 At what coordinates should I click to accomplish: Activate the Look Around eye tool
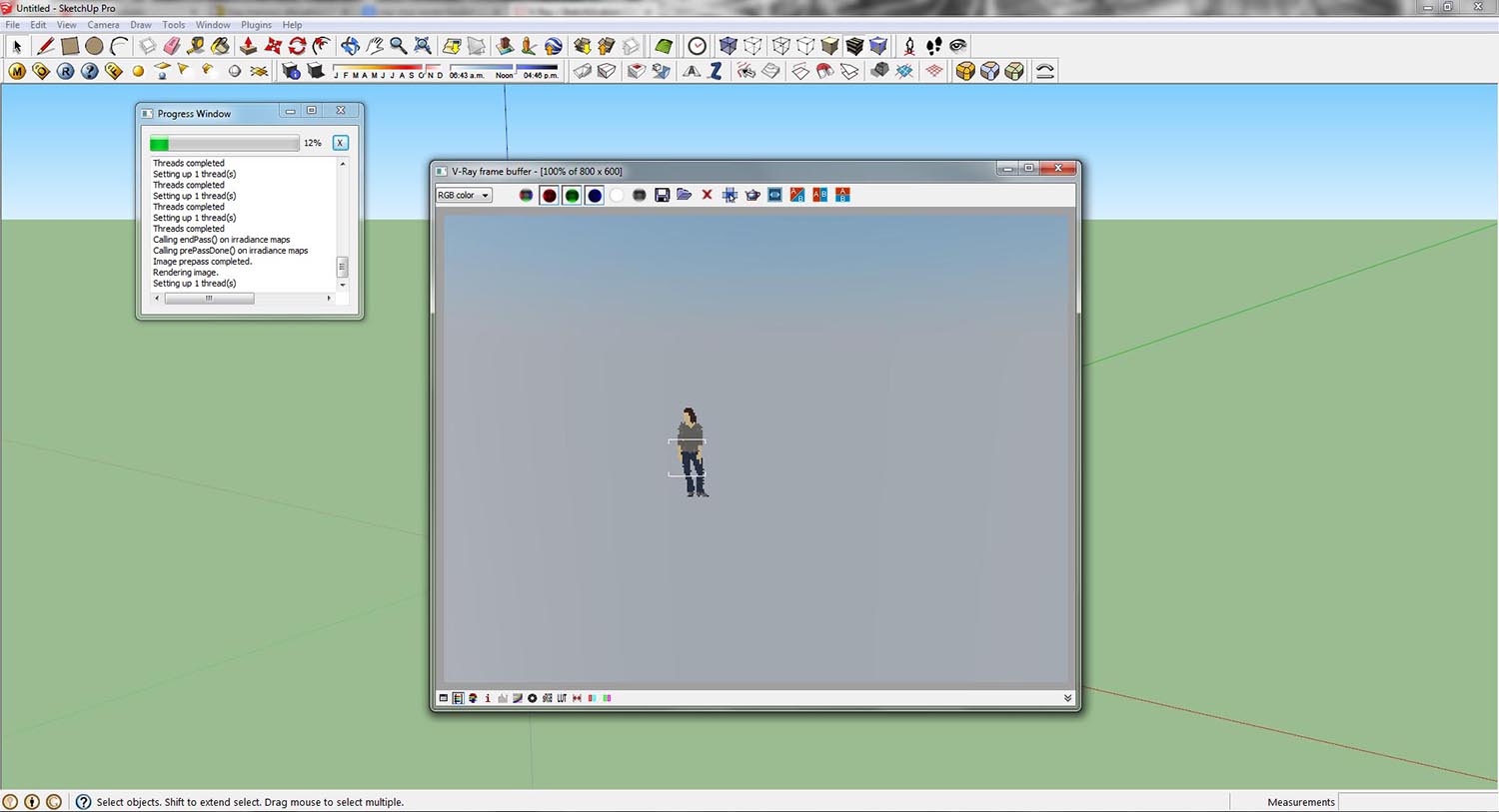coord(958,46)
